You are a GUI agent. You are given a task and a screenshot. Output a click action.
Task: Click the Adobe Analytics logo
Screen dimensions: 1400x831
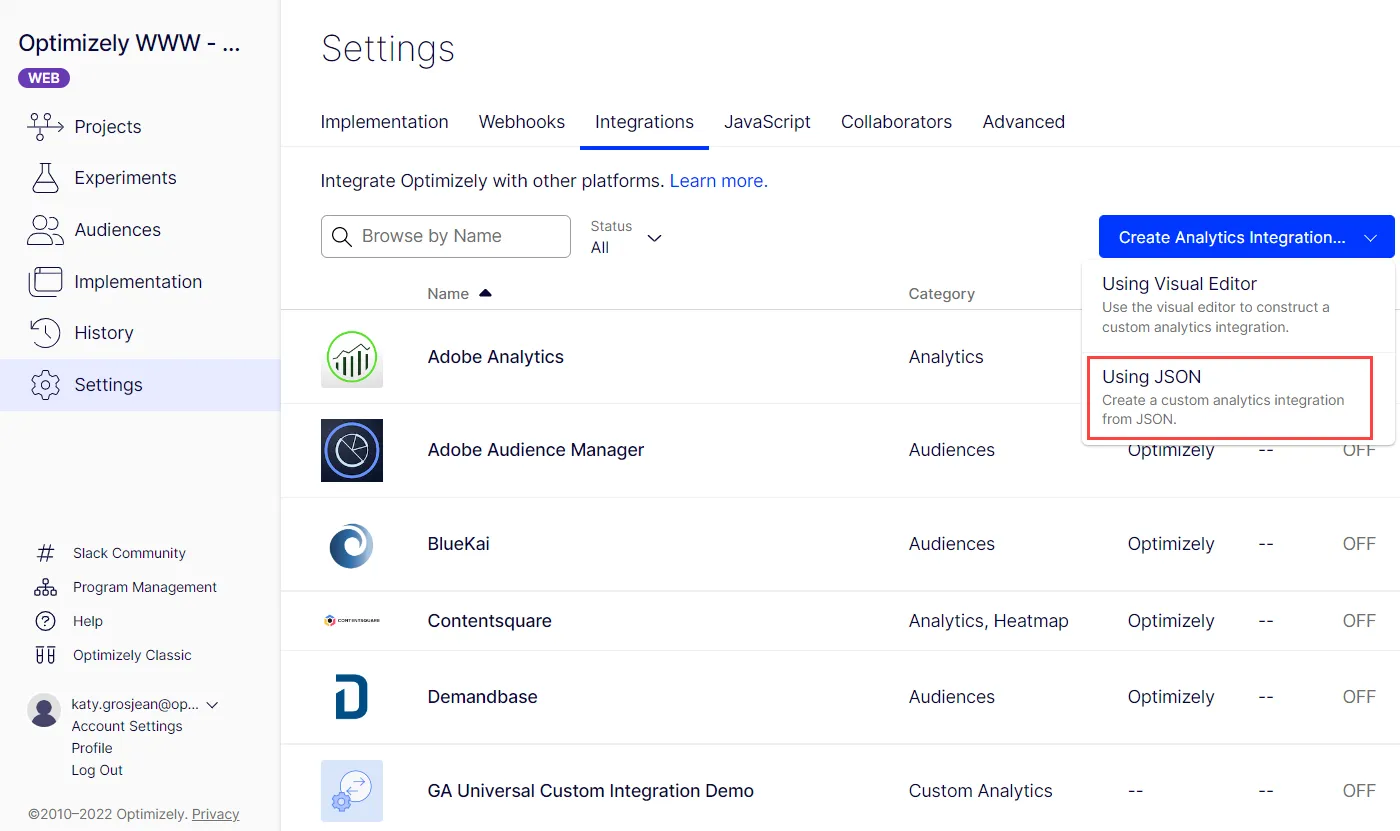pos(352,357)
